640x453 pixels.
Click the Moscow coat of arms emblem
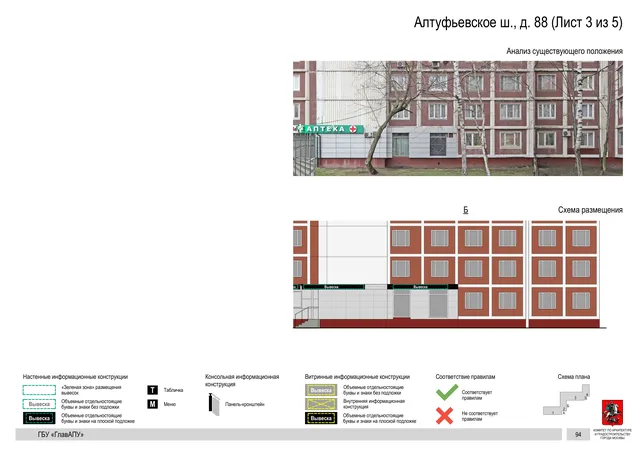[x=612, y=413]
